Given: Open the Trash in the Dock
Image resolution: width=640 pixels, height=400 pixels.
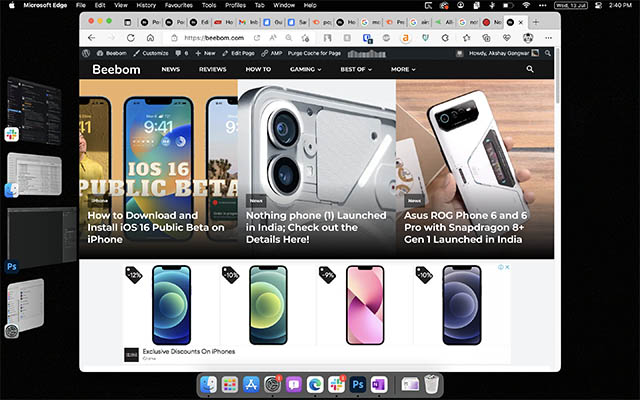Looking at the screenshot, I should point(431,384).
